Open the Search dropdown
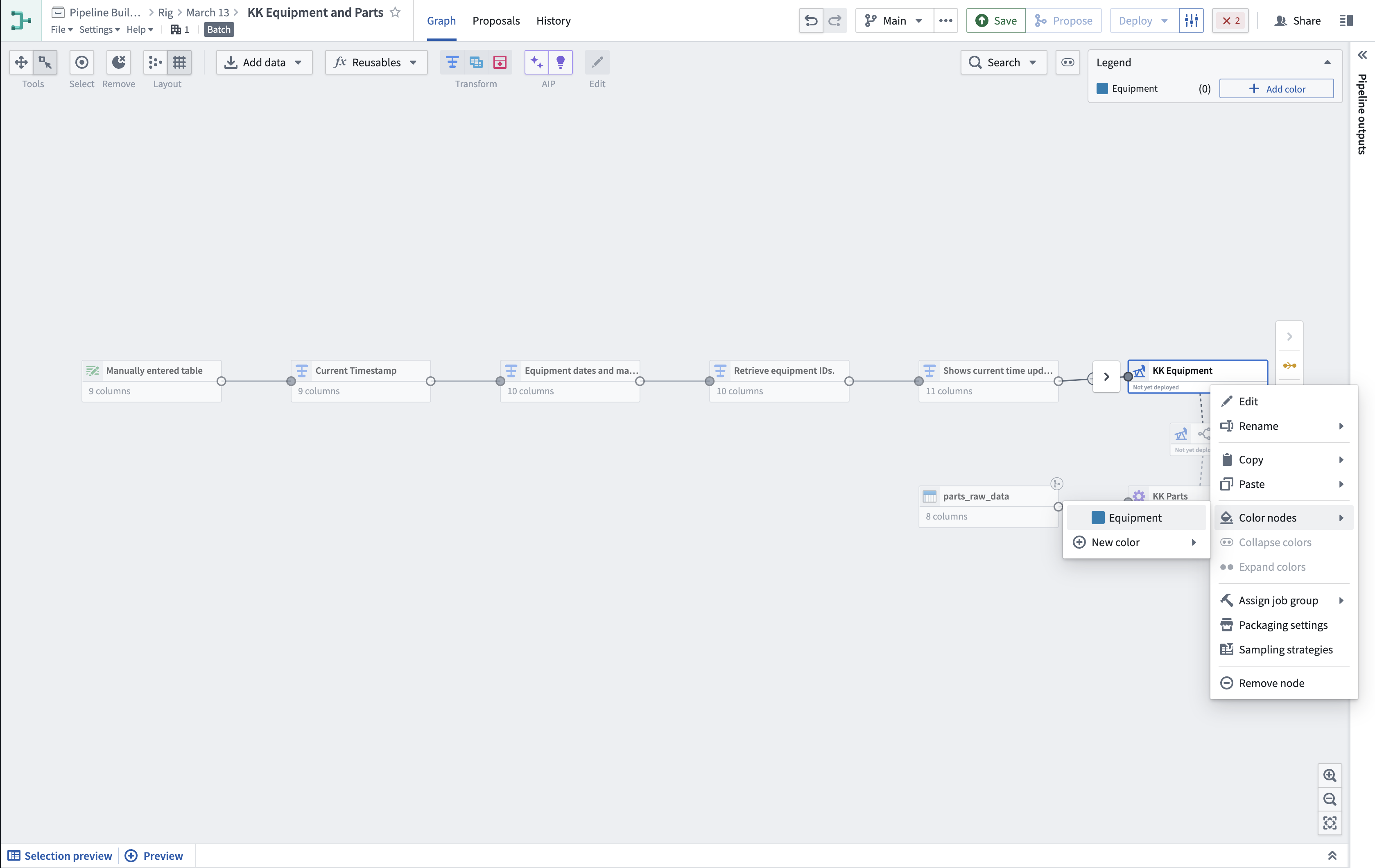 click(x=1003, y=62)
